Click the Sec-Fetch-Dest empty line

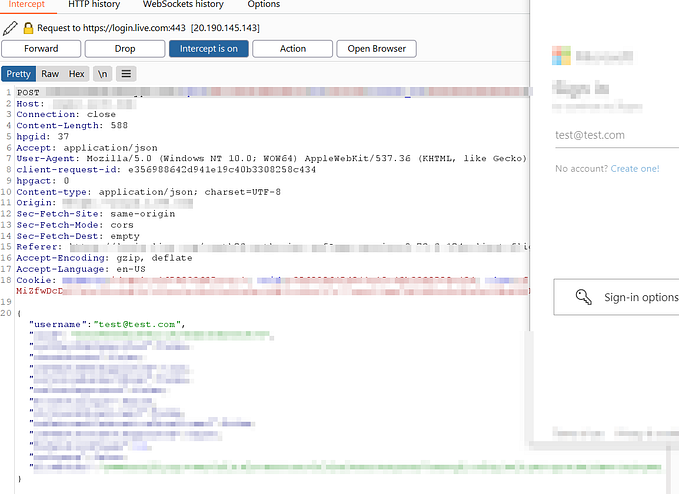point(78,236)
